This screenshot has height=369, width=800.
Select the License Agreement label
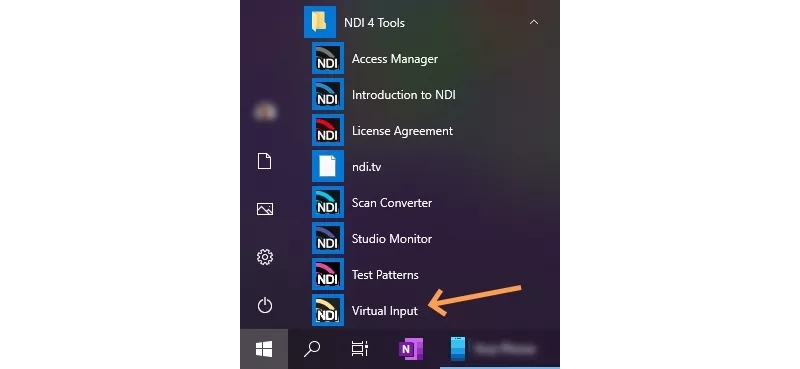click(403, 131)
